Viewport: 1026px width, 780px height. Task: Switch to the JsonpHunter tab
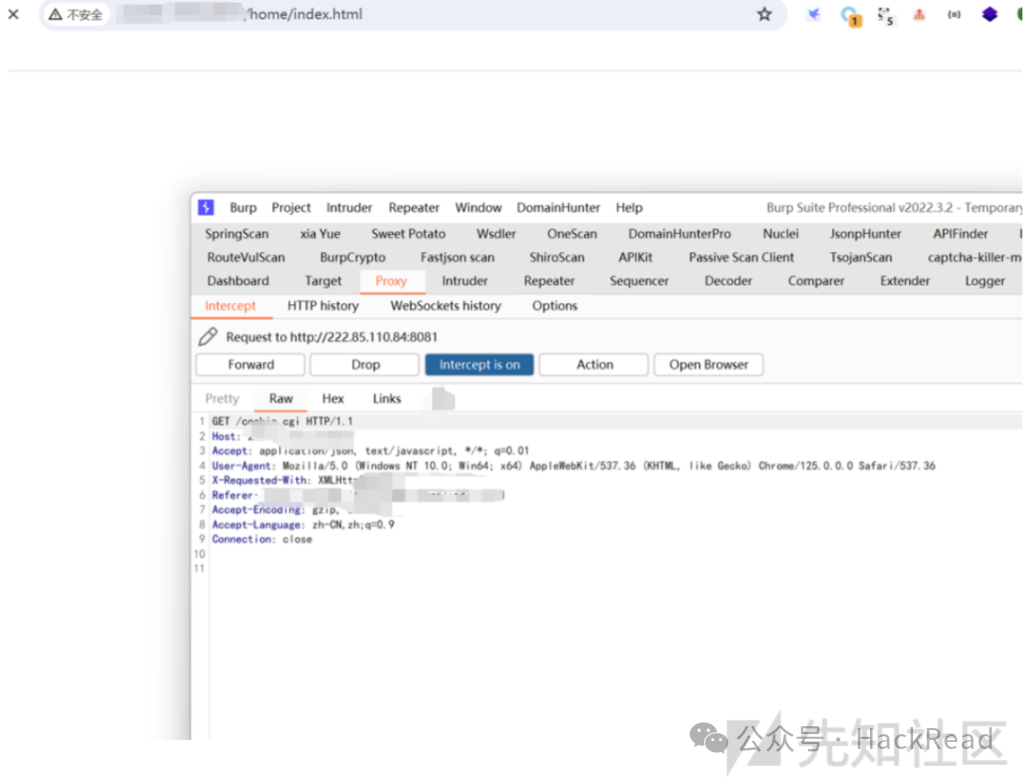pyautogui.click(x=865, y=234)
